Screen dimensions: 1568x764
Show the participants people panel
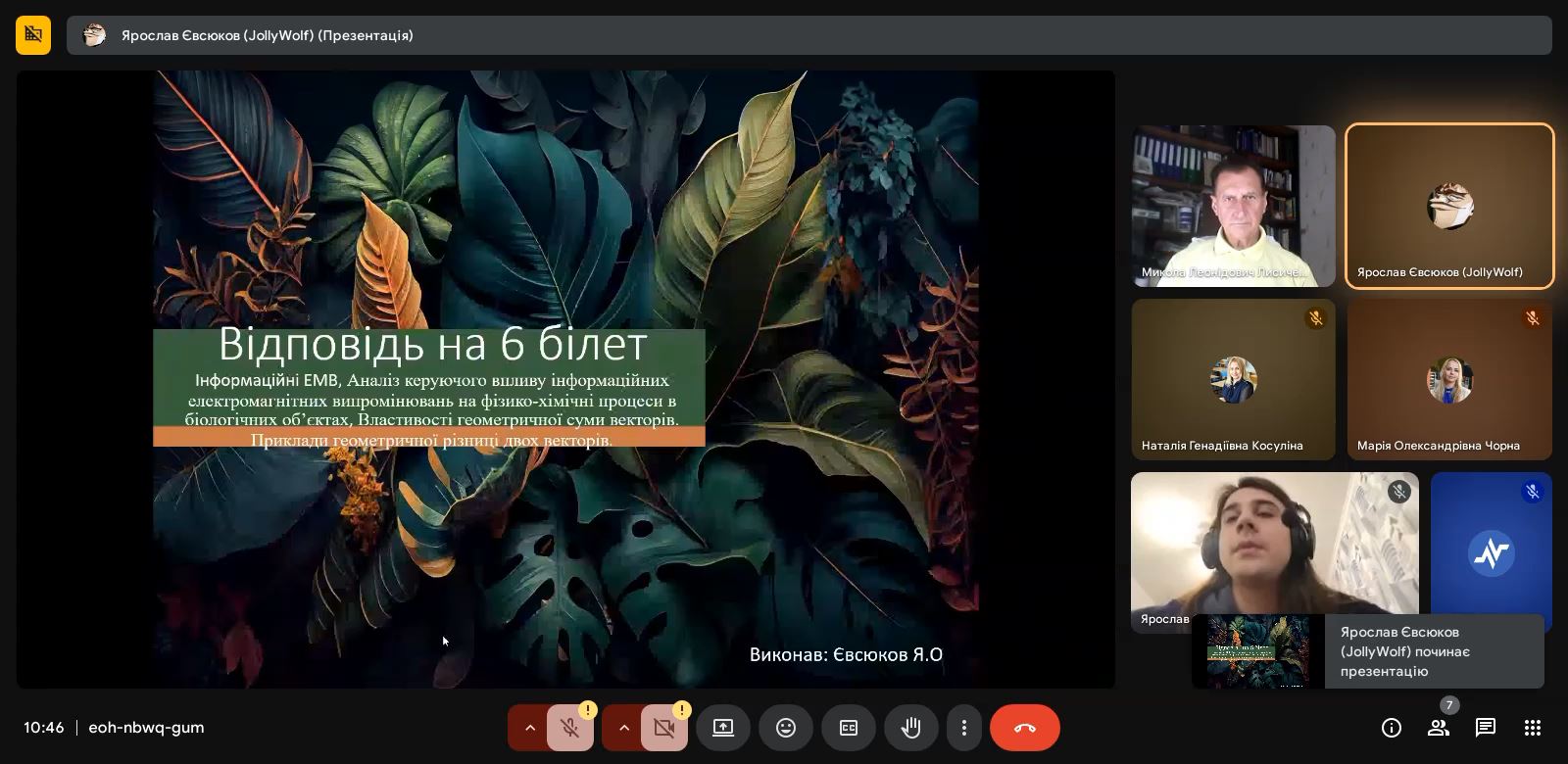tap(1438, 728)
